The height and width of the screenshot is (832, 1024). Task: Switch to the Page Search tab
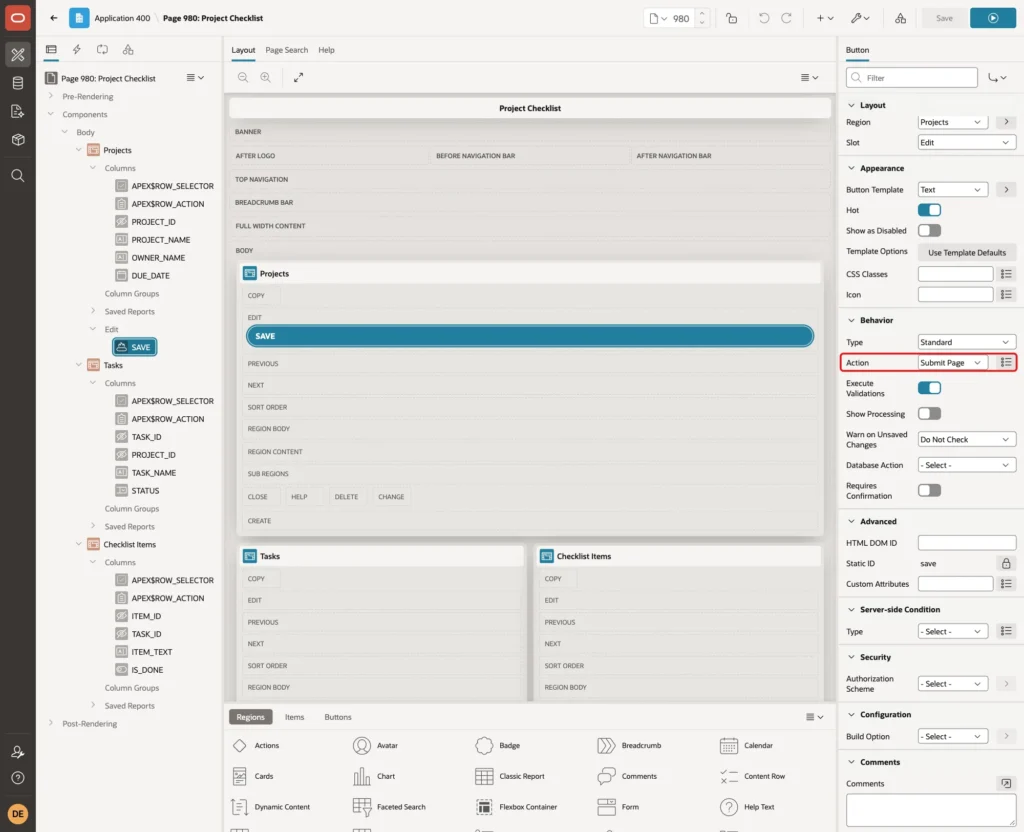click(286, 50)
